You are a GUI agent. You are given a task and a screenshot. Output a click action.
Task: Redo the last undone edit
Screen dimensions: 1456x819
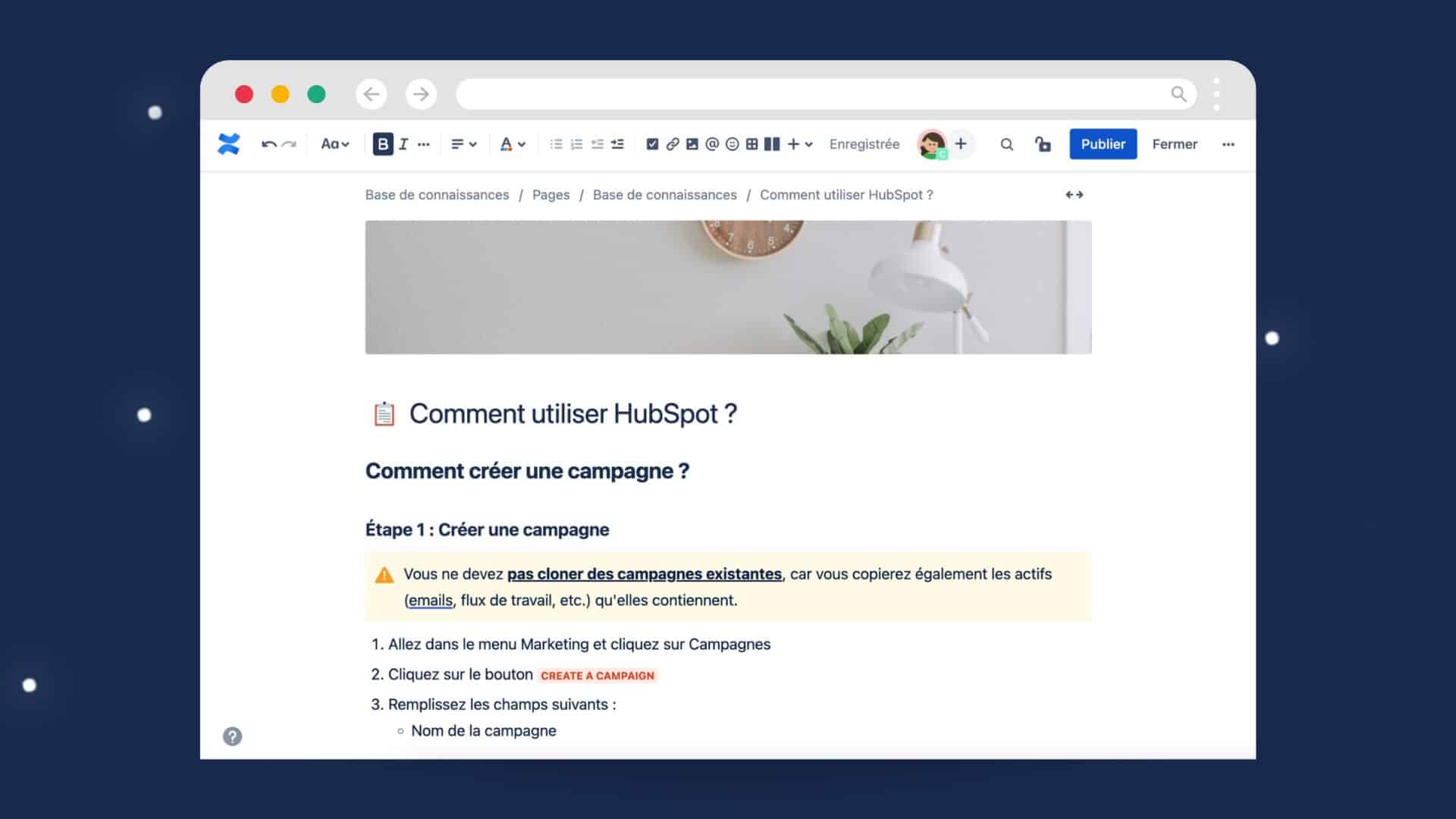(289, 144)
